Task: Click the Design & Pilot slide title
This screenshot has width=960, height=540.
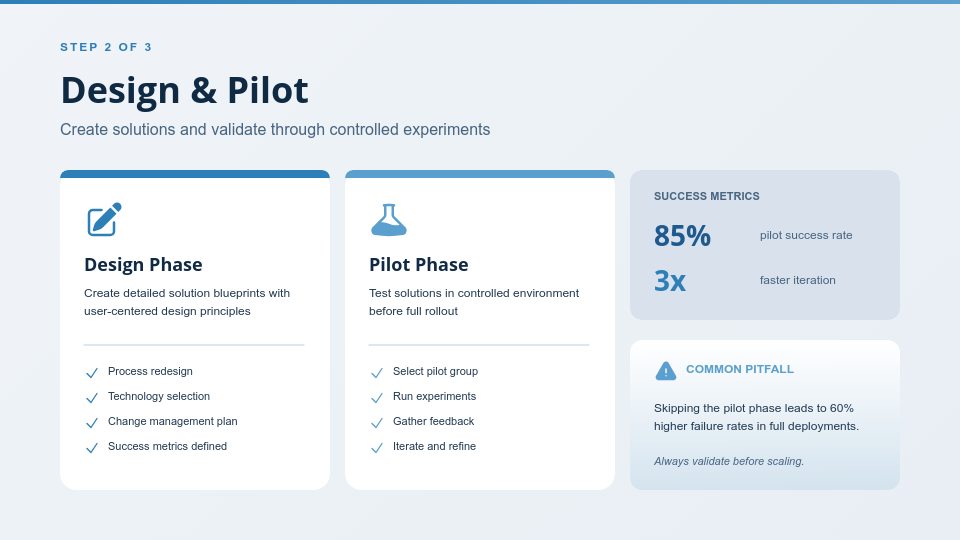Action: (x=184, y=90)
